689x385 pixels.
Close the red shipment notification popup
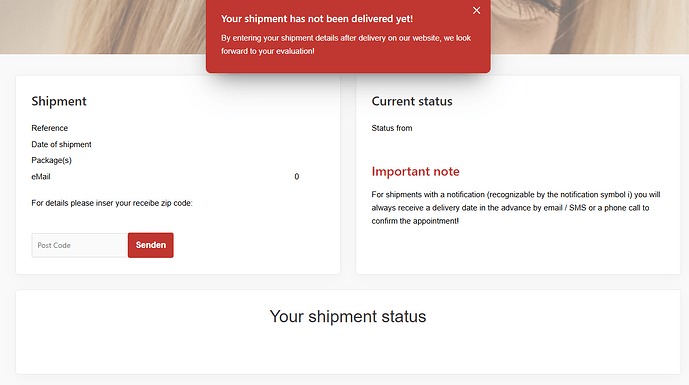(476, 11)
